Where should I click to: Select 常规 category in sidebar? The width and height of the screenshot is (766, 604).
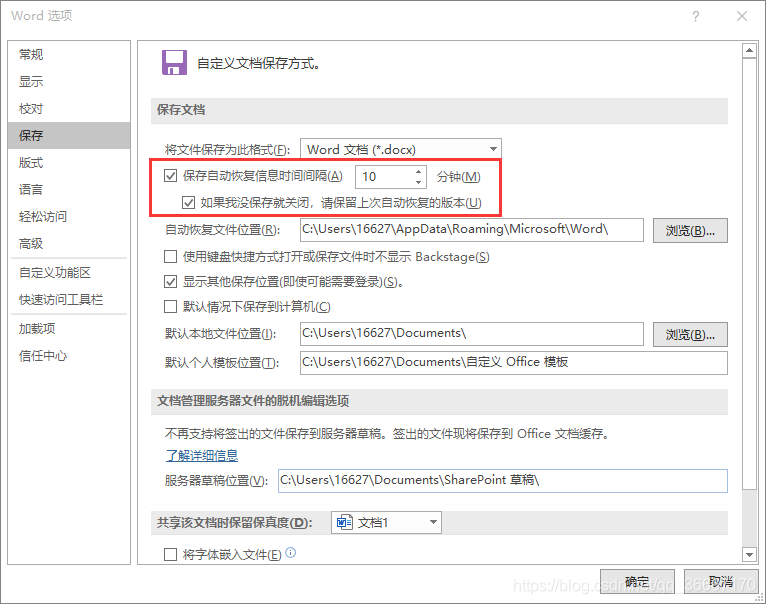click(69, 54)
